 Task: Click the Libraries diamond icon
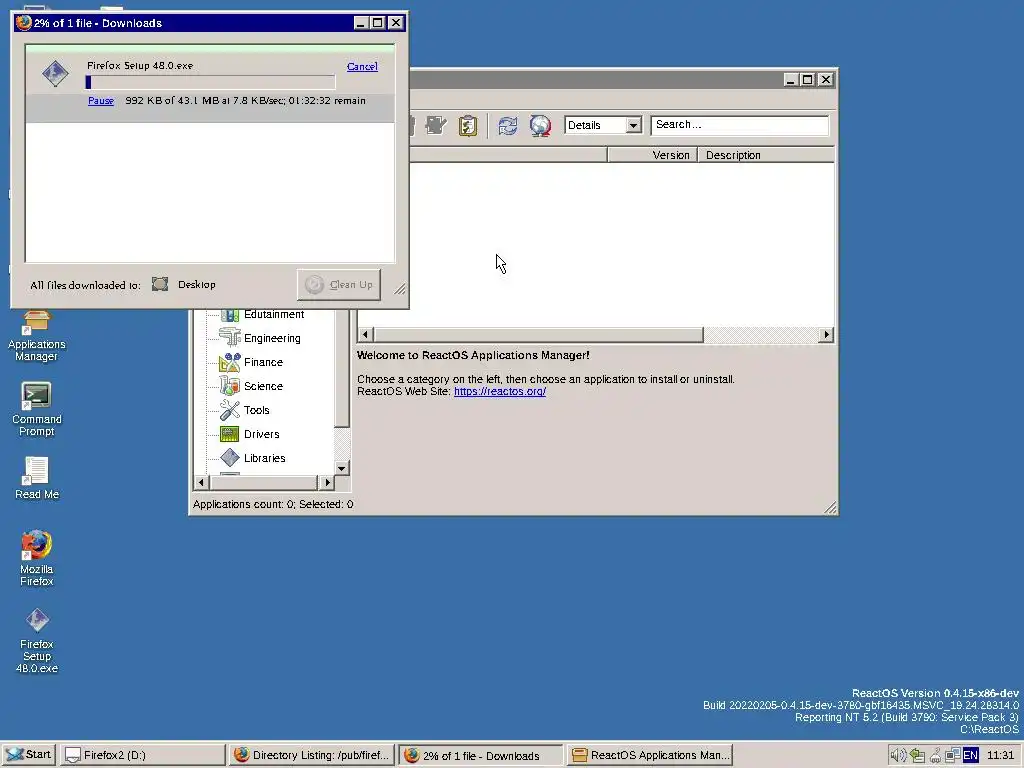(230, 458)
